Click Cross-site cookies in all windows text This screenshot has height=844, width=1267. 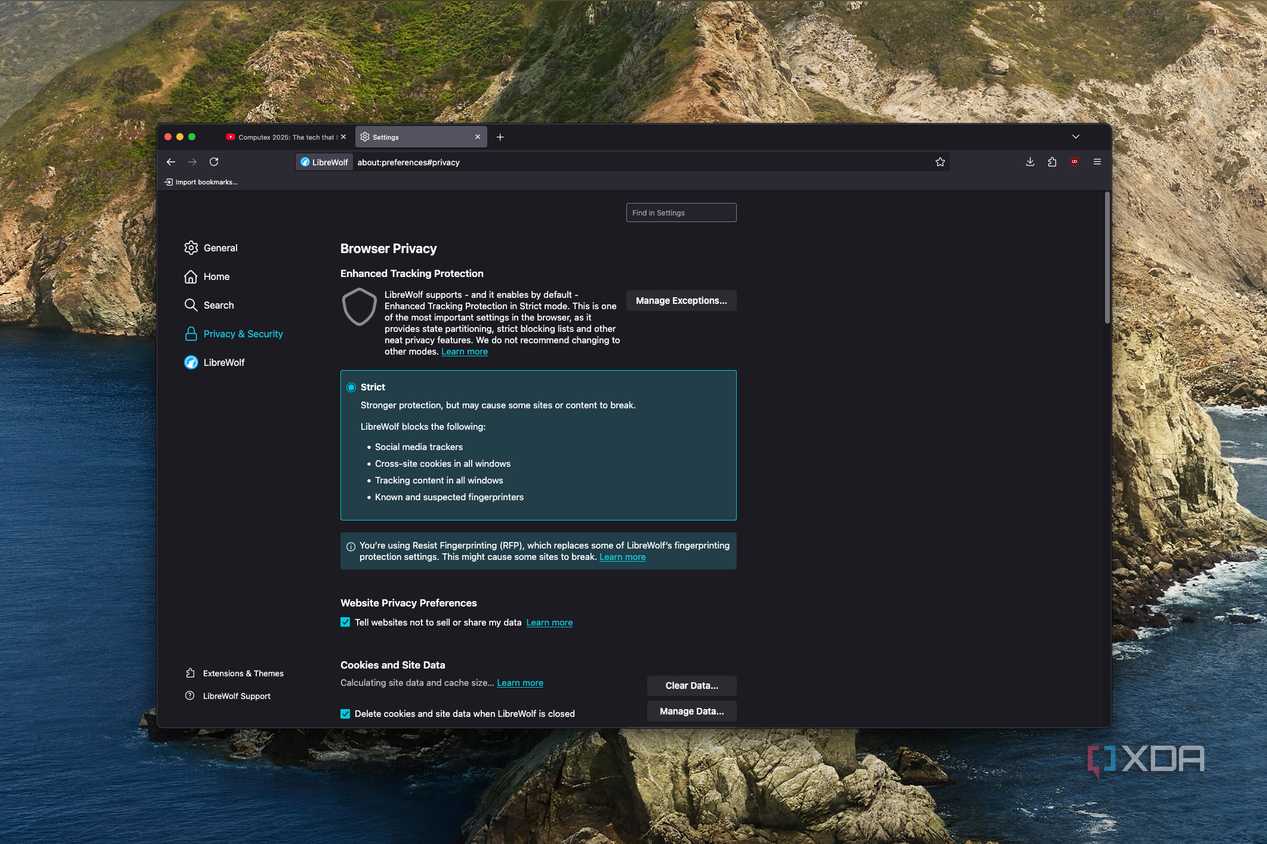point(443,464)
